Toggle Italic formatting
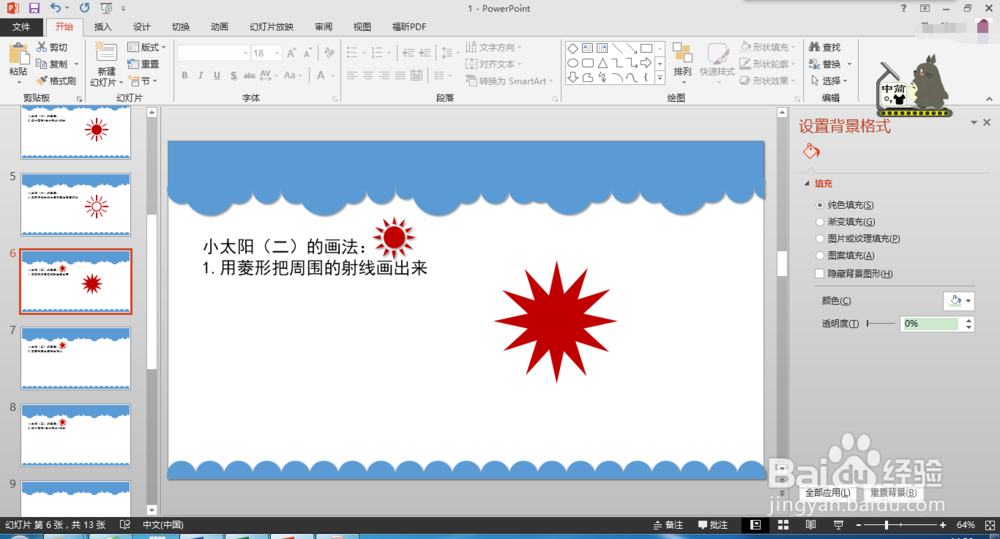 click(x=200, y=75)
